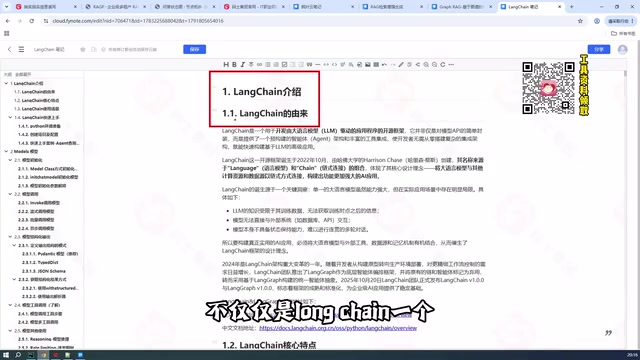Switch to the '大纲' outline panel tab

(8, 74)
